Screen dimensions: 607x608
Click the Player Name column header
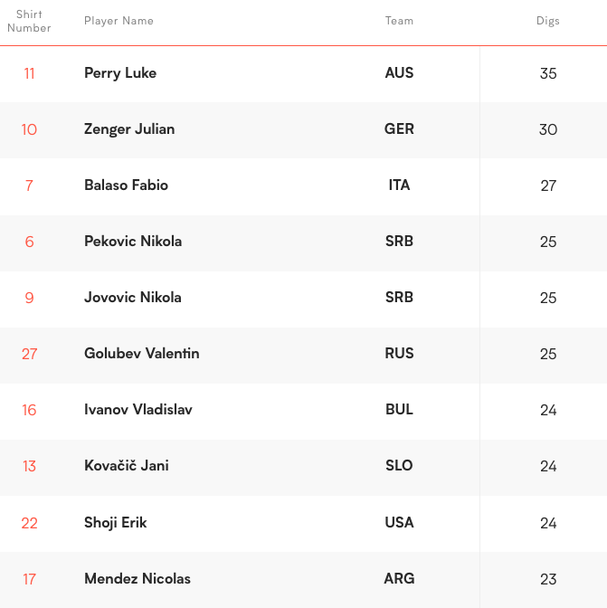(x=119, y=21)
